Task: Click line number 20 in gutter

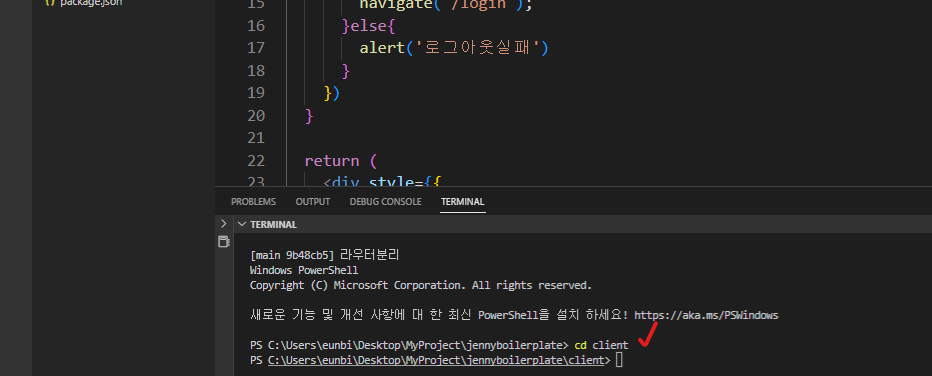Action: tap(256, 115)
